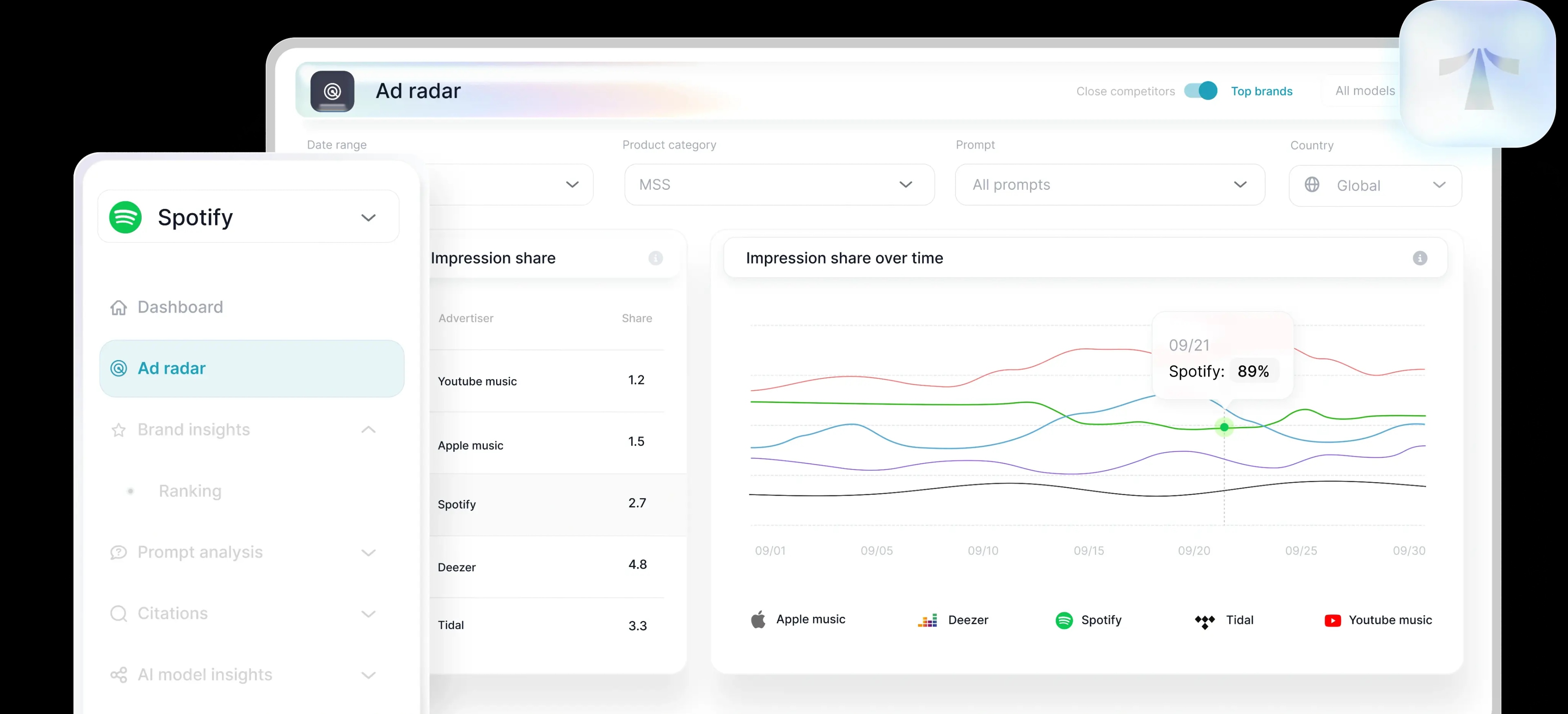Open the Global country dropdown
Viewport: 1568px width, 714px height.
(x=1375, y=186)
